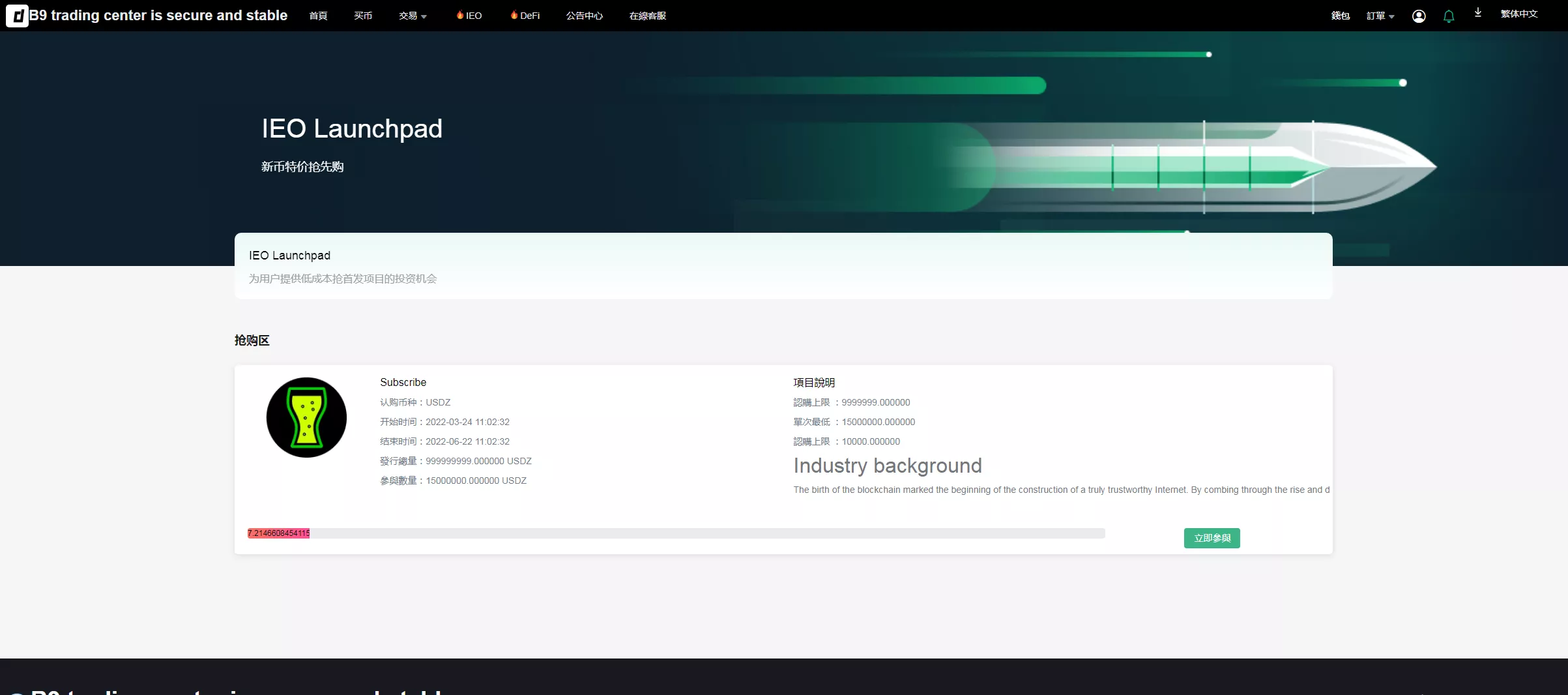Open the 买币 buy coins menu item
The image size is (1568, 695).
tap(363, 16)
